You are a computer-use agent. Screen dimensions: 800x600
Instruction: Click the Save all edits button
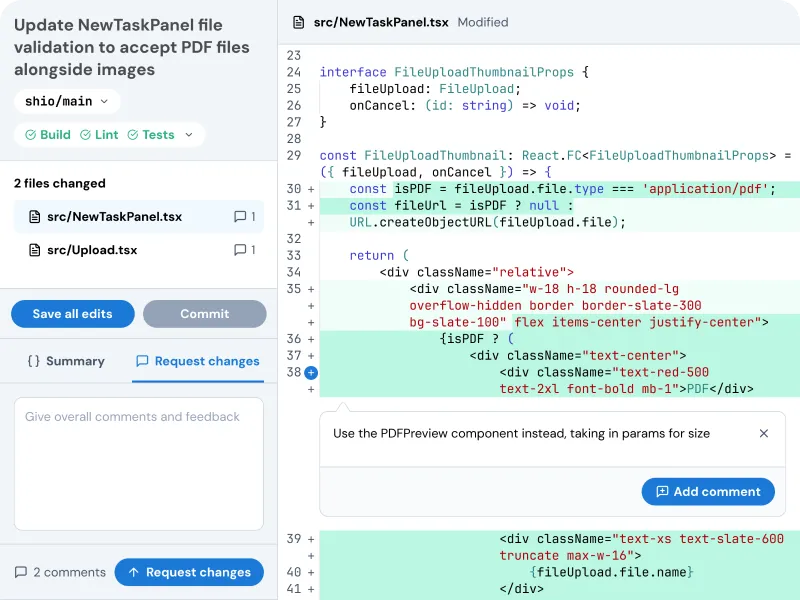72,314
